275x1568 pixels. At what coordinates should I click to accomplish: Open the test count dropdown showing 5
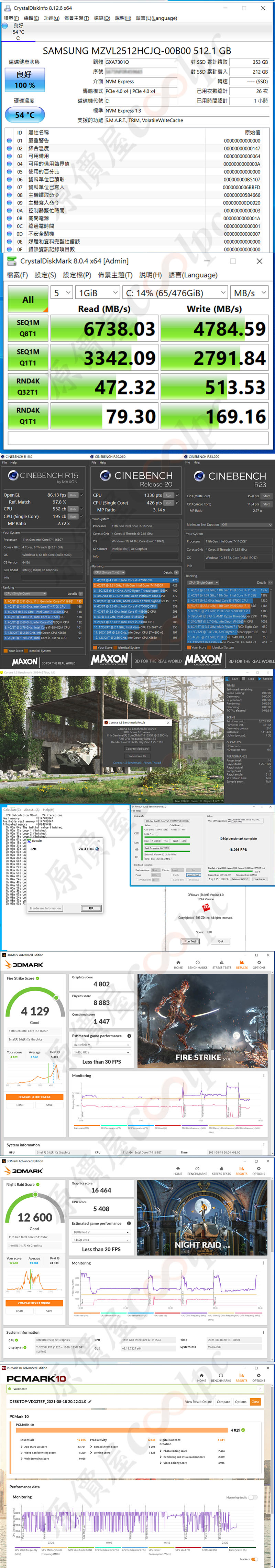(62, 293)
